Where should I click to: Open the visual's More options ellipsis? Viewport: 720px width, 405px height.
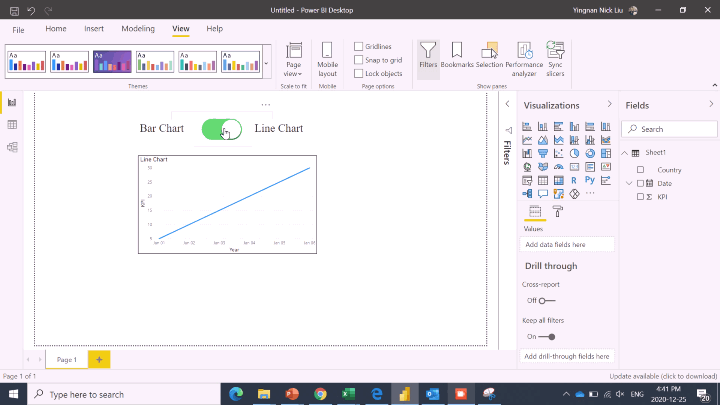point(266,105)
